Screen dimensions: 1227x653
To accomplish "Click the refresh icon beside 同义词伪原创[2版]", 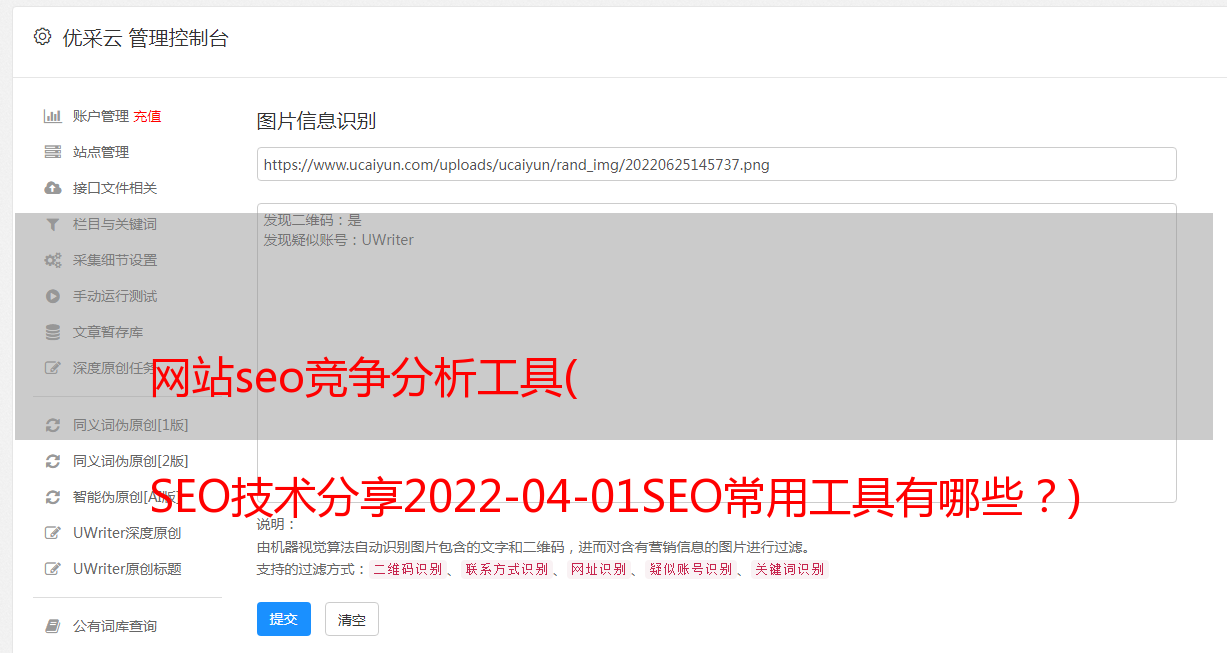I will pos(53,461).
